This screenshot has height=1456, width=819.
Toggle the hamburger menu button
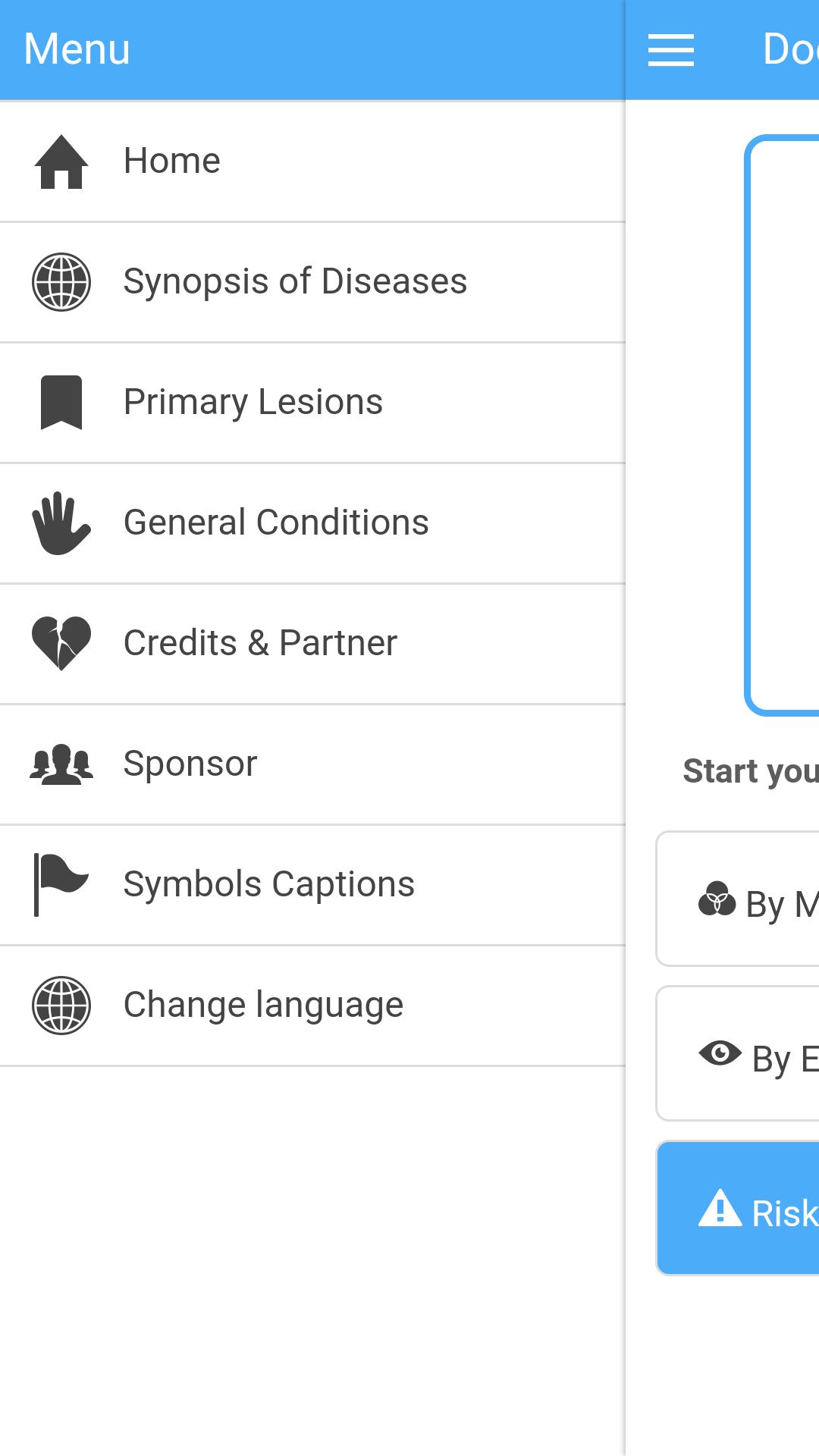click(671, 50)
